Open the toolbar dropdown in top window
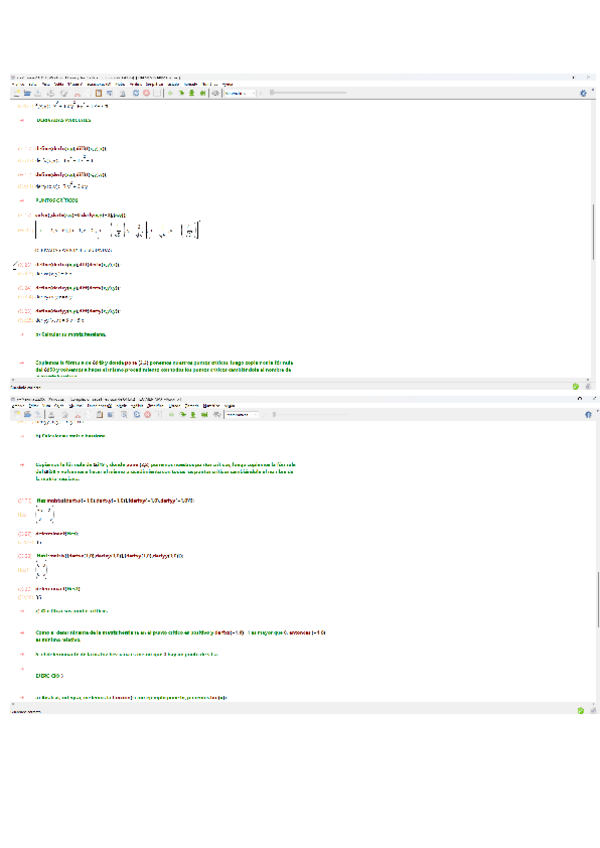 (240, 93)
